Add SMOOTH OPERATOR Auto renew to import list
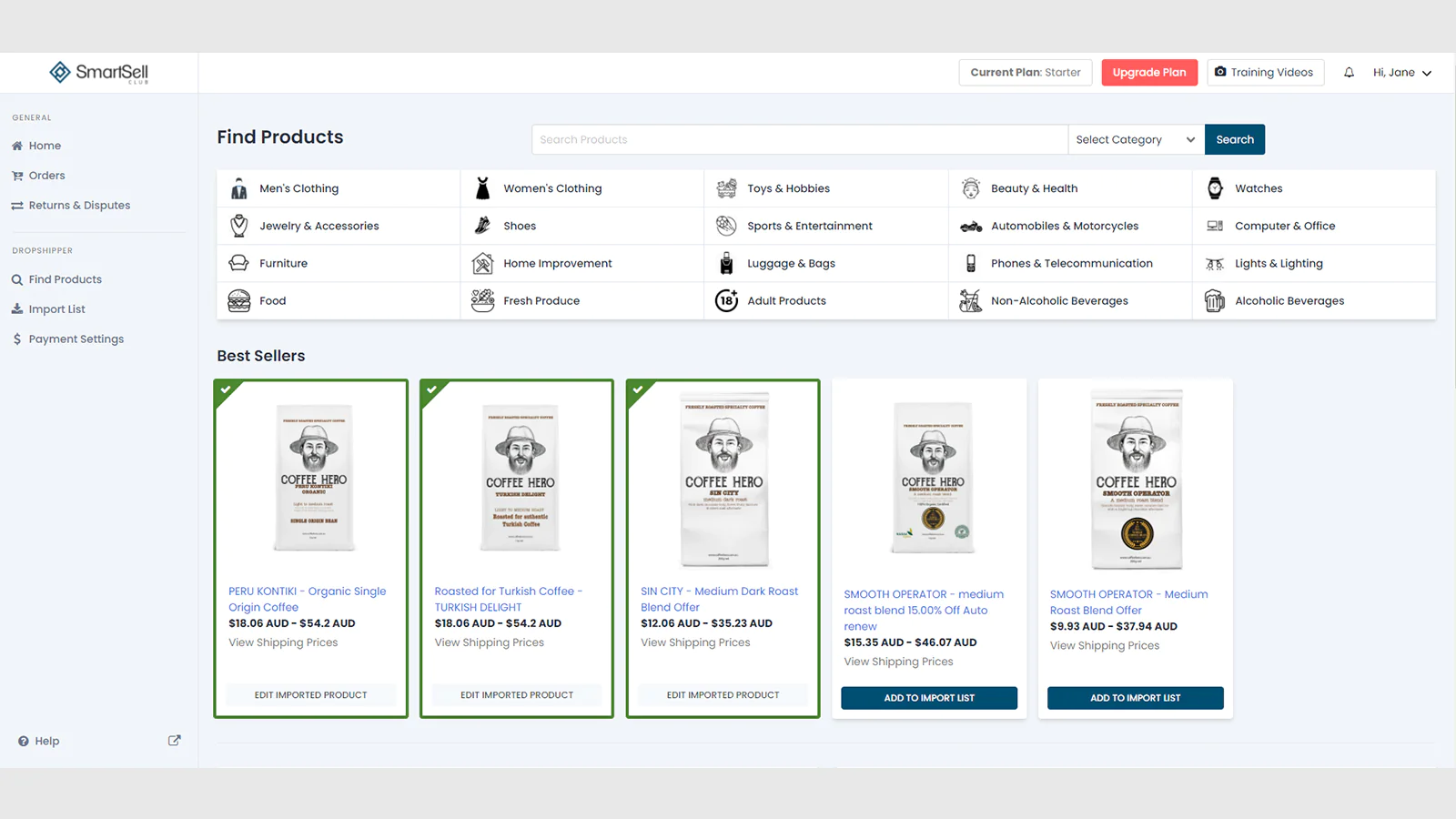This screenshot has height=819, width=1456. (928, 698)
